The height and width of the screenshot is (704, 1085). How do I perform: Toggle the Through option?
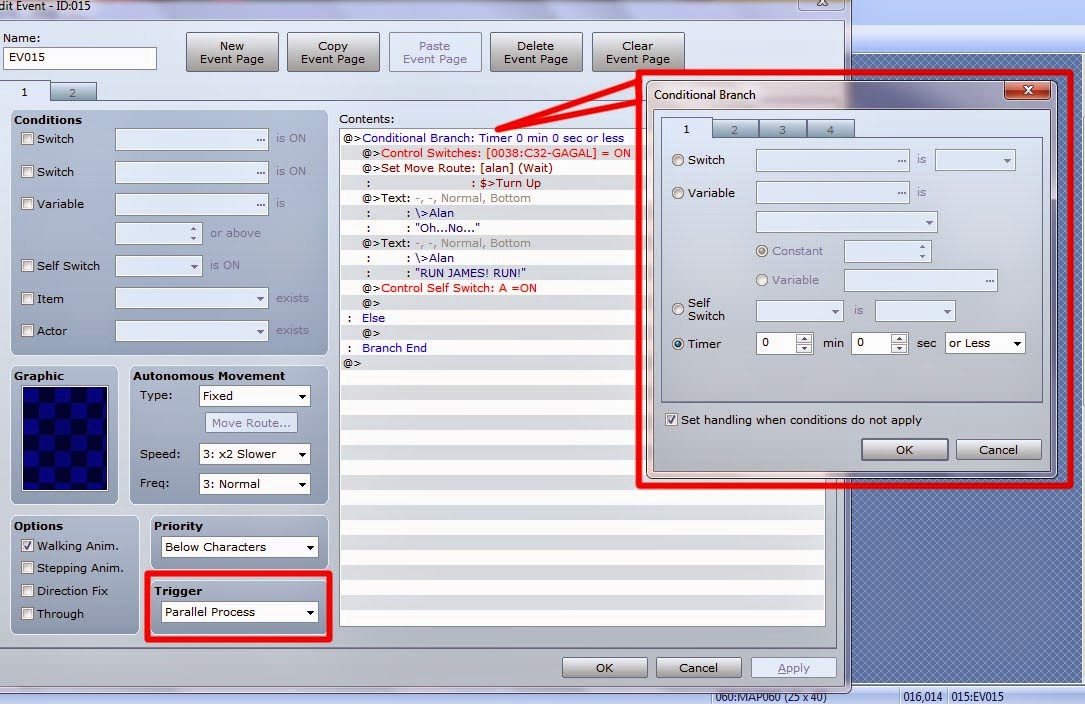28,613
